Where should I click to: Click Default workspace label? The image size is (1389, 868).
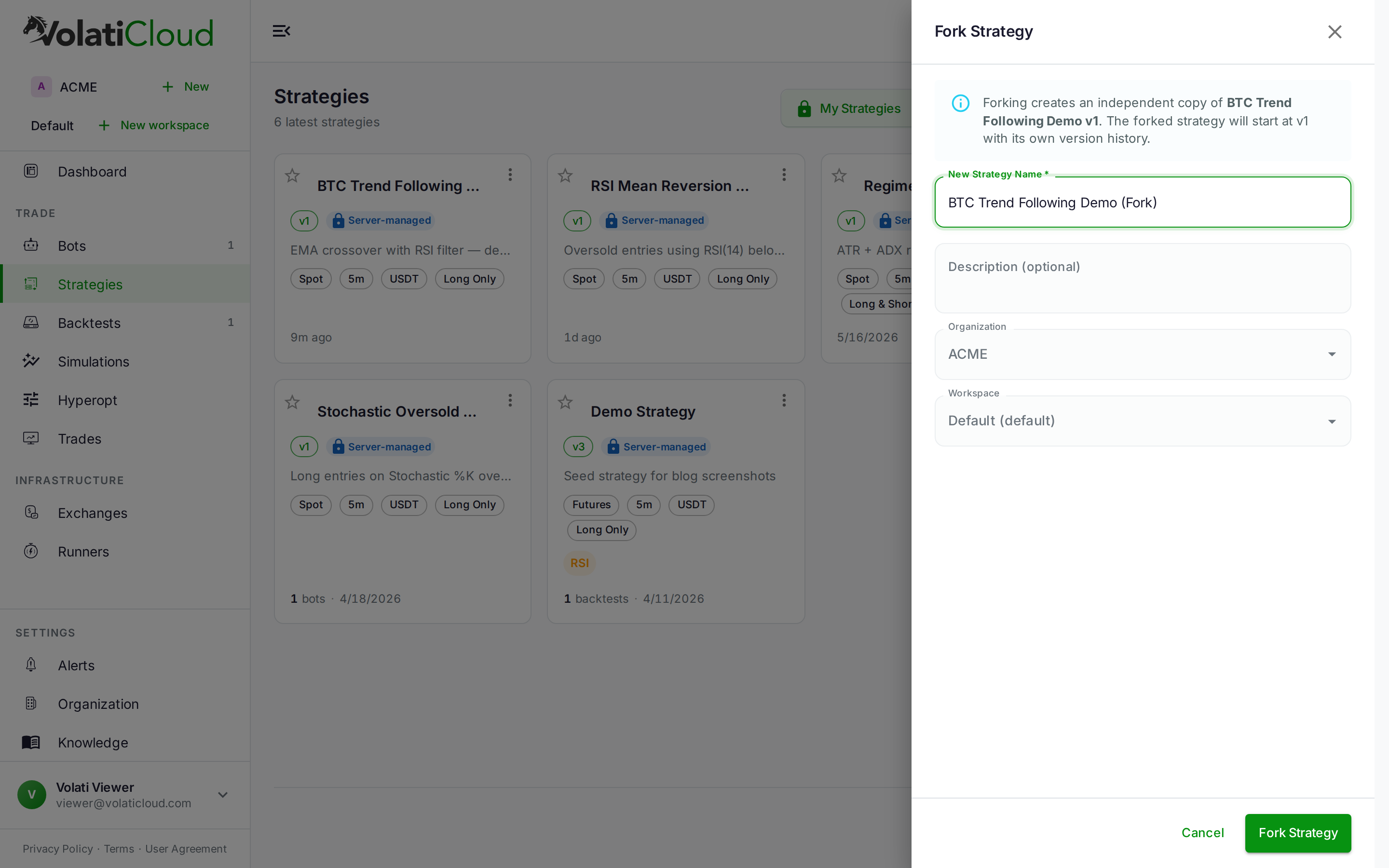[52, 125]
